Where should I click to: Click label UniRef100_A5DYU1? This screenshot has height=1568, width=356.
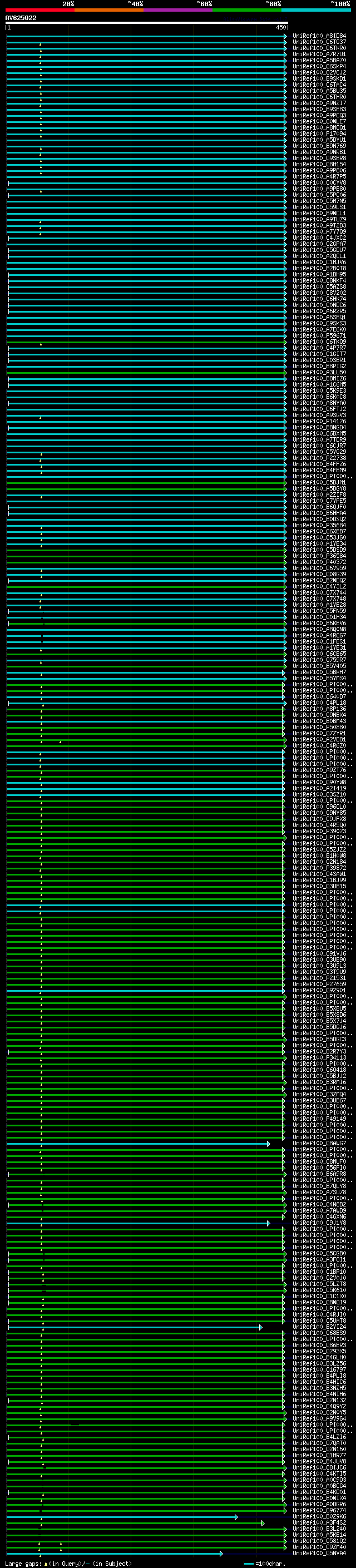319,140
